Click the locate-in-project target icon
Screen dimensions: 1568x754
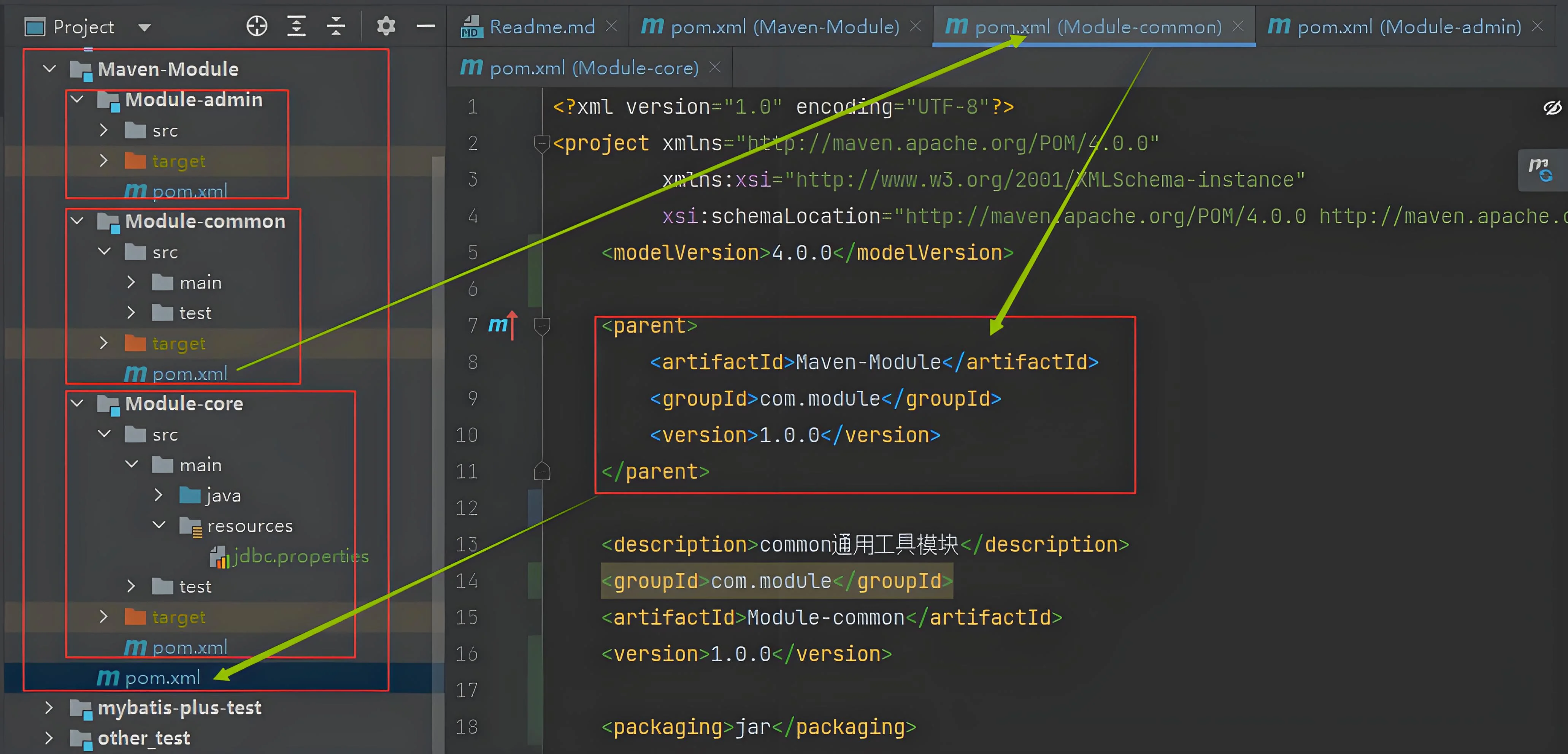(257, 26)
